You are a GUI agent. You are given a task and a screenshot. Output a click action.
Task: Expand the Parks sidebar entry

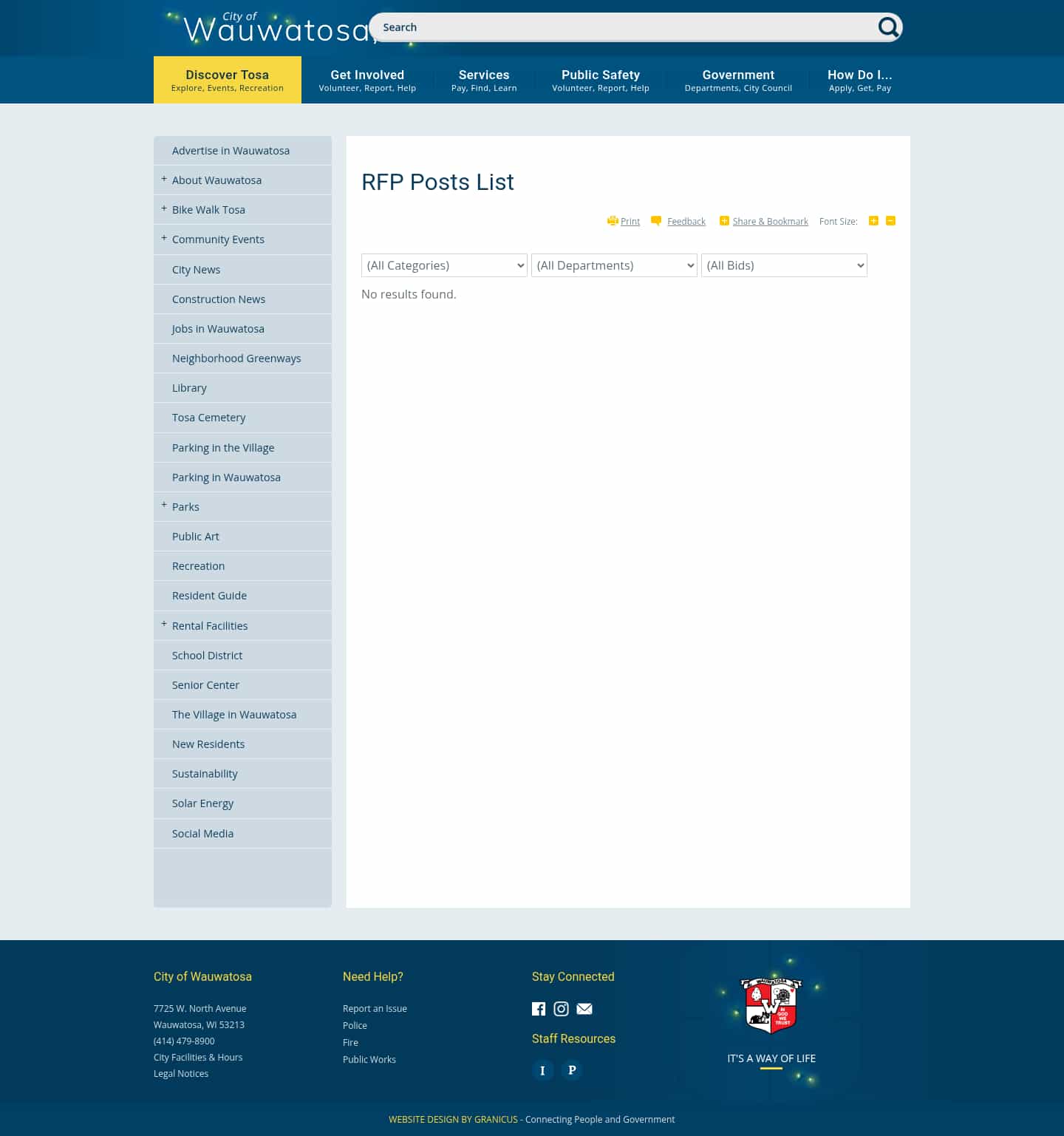coord(163,506)
